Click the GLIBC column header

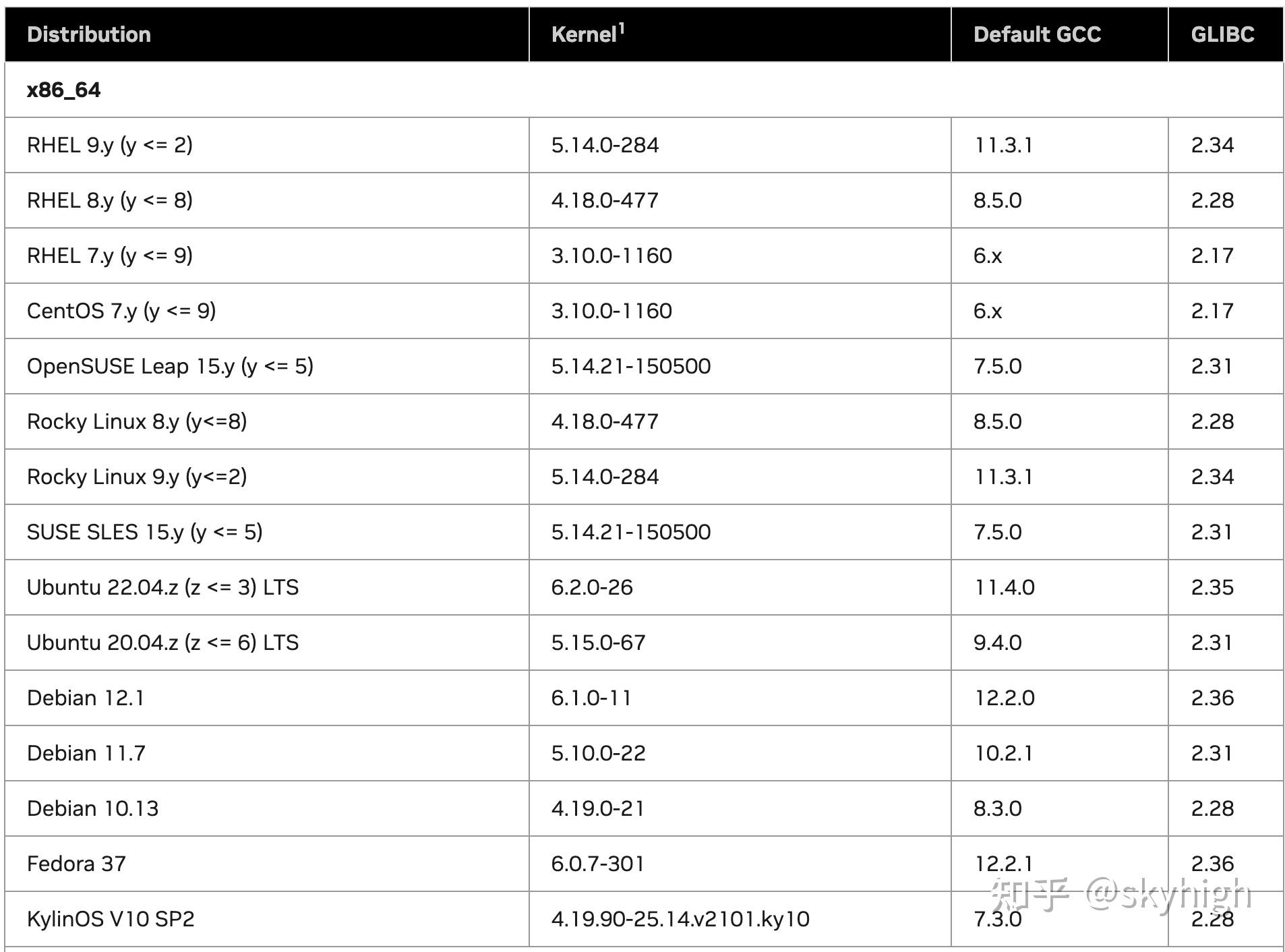(1222, 34)
